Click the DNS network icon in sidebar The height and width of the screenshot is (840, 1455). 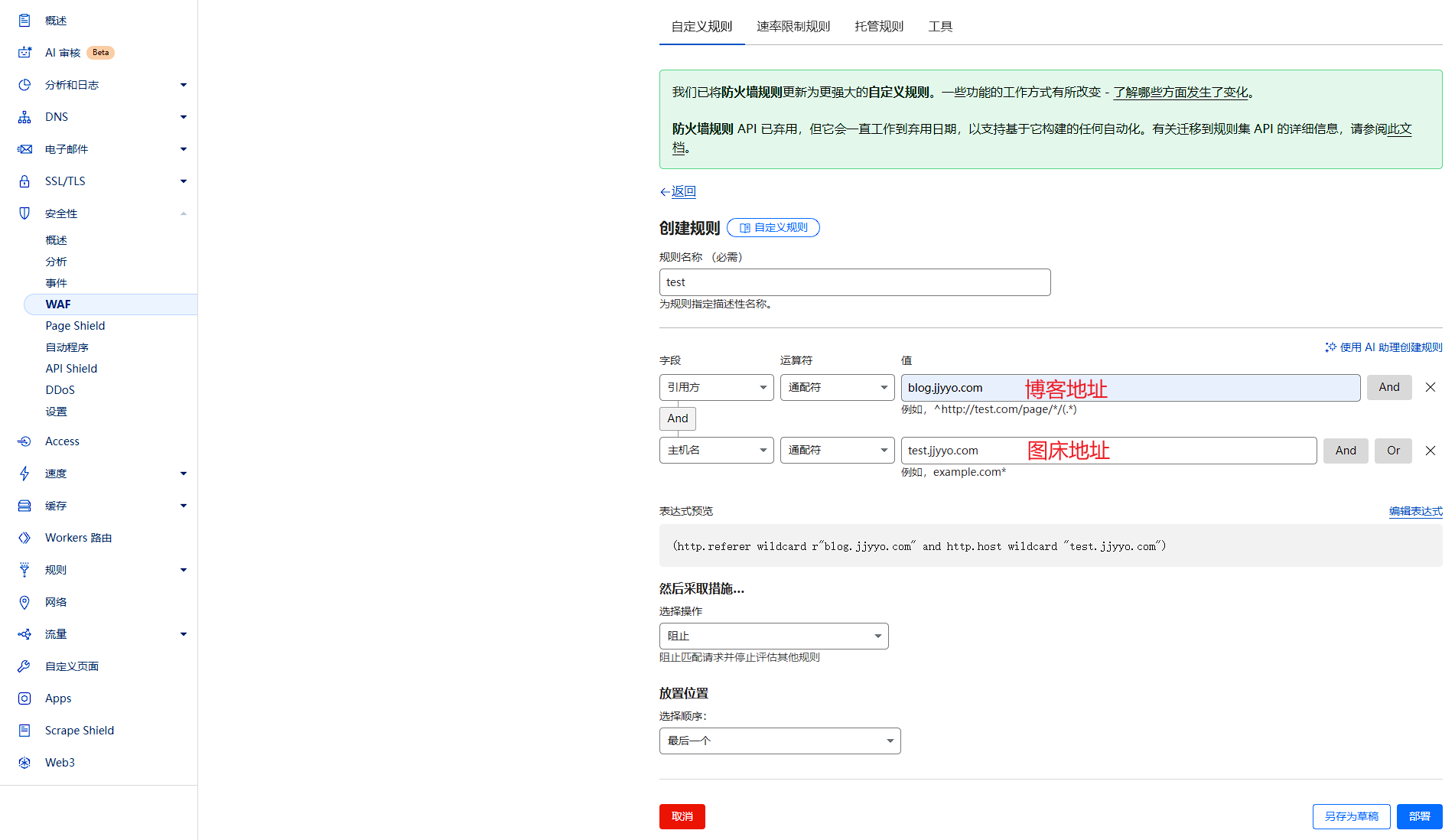(24, 117)
